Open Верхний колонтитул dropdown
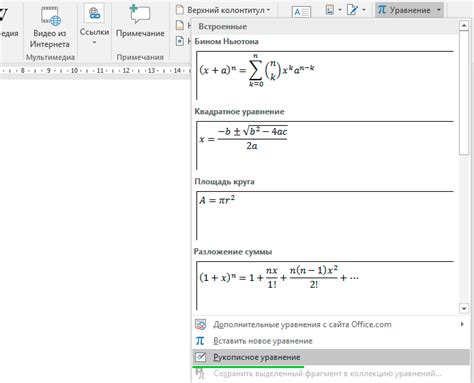Image resolution: width=474 pixels, height=383 pixels. (x=222, y=10)
